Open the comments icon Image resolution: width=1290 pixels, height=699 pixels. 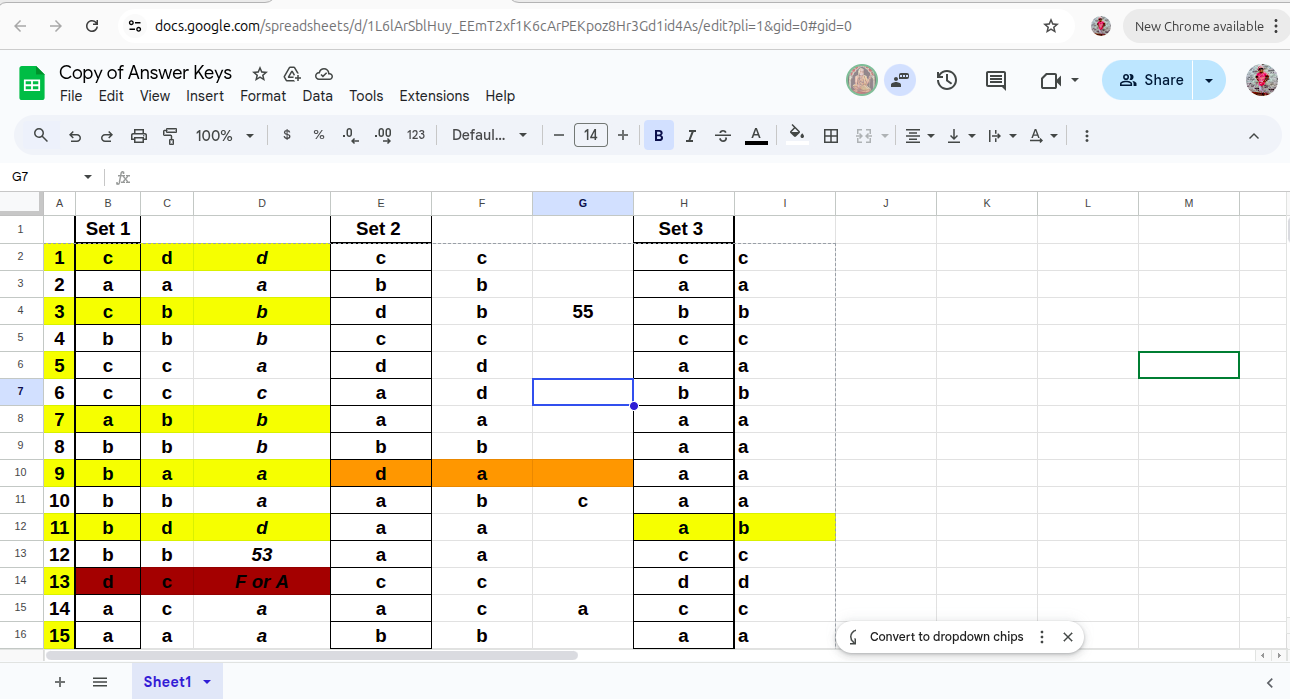pos(996,80)
